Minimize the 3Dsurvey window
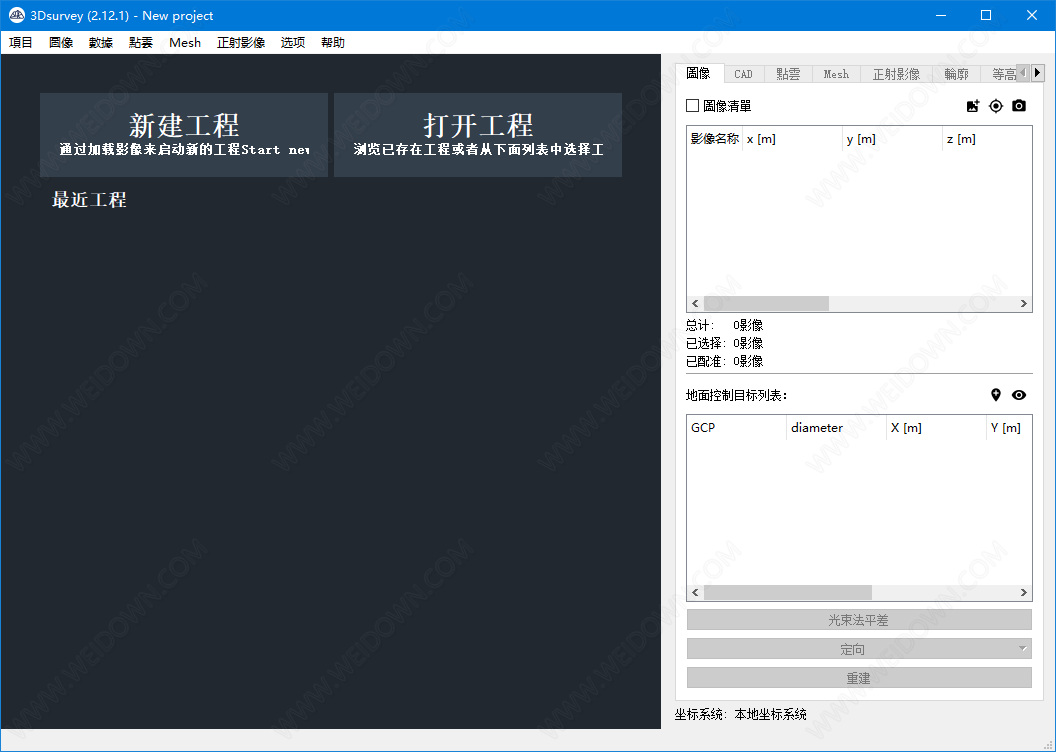1056x752 pixels. pos(941,15)
